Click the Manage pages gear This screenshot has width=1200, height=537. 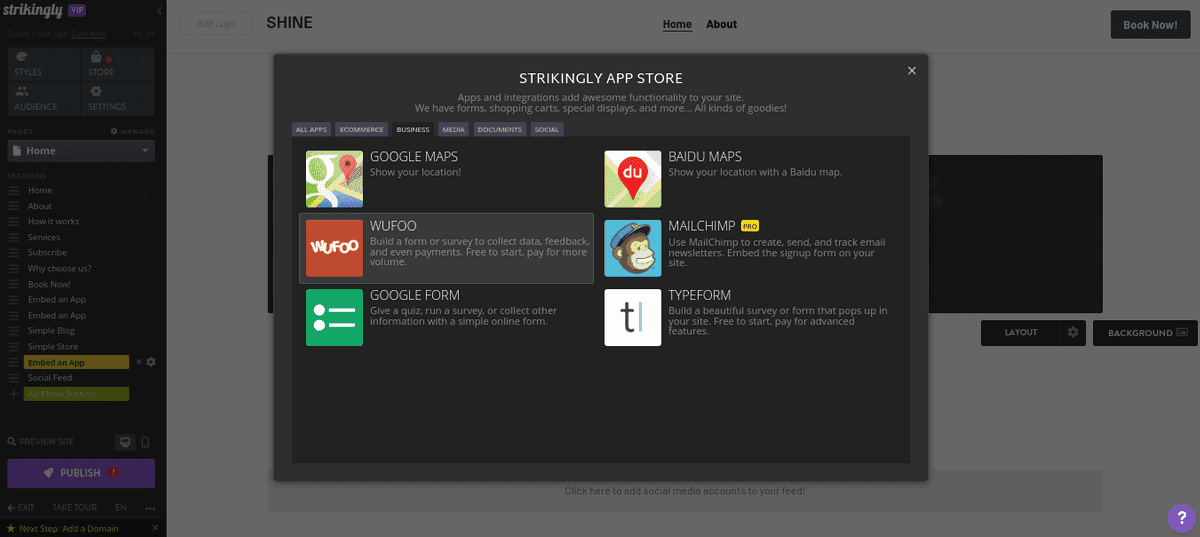point(114,131)
